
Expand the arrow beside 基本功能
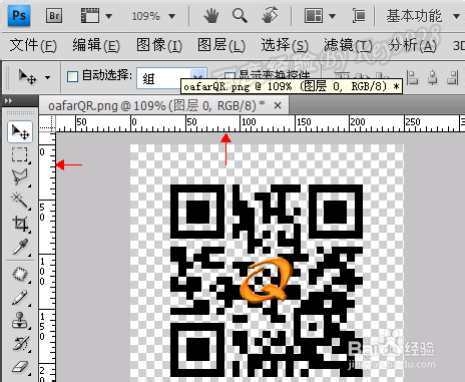point(457,16)
